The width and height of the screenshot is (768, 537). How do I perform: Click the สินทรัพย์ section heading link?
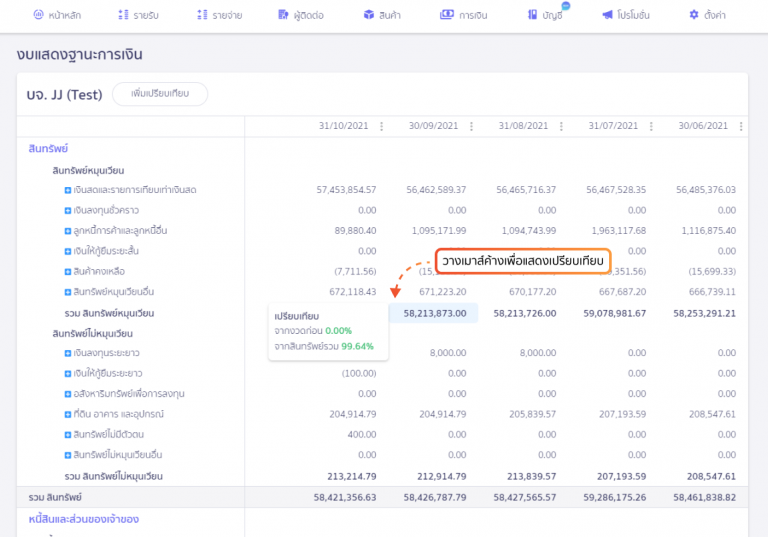[48, 149]
